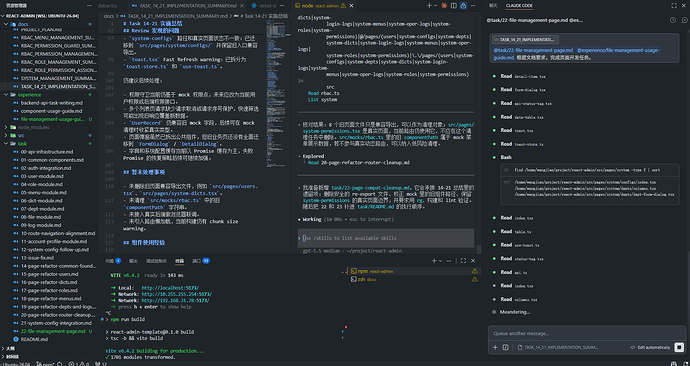Click split editor layout icon in editor toolbar
The image size is (690, 366).
click(453, 6)
